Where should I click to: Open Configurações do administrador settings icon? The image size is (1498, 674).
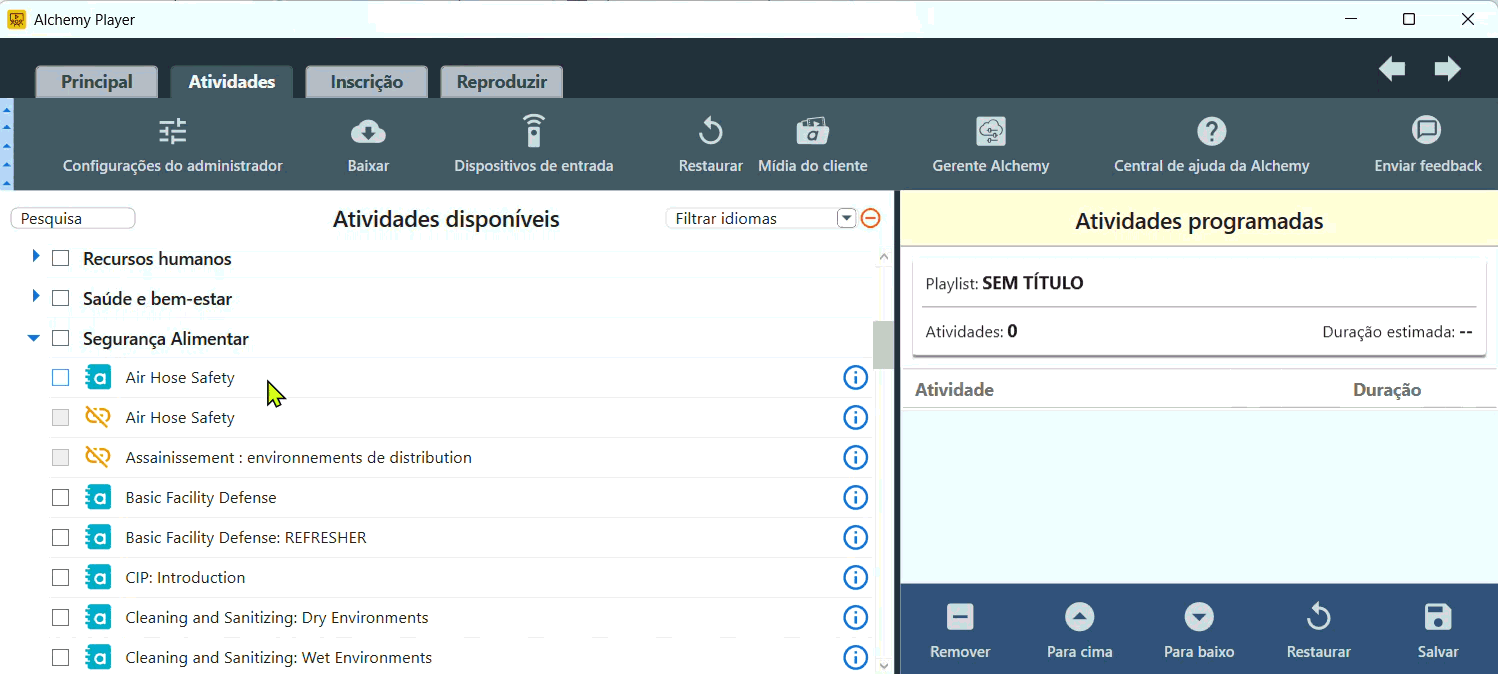point(173,131)
